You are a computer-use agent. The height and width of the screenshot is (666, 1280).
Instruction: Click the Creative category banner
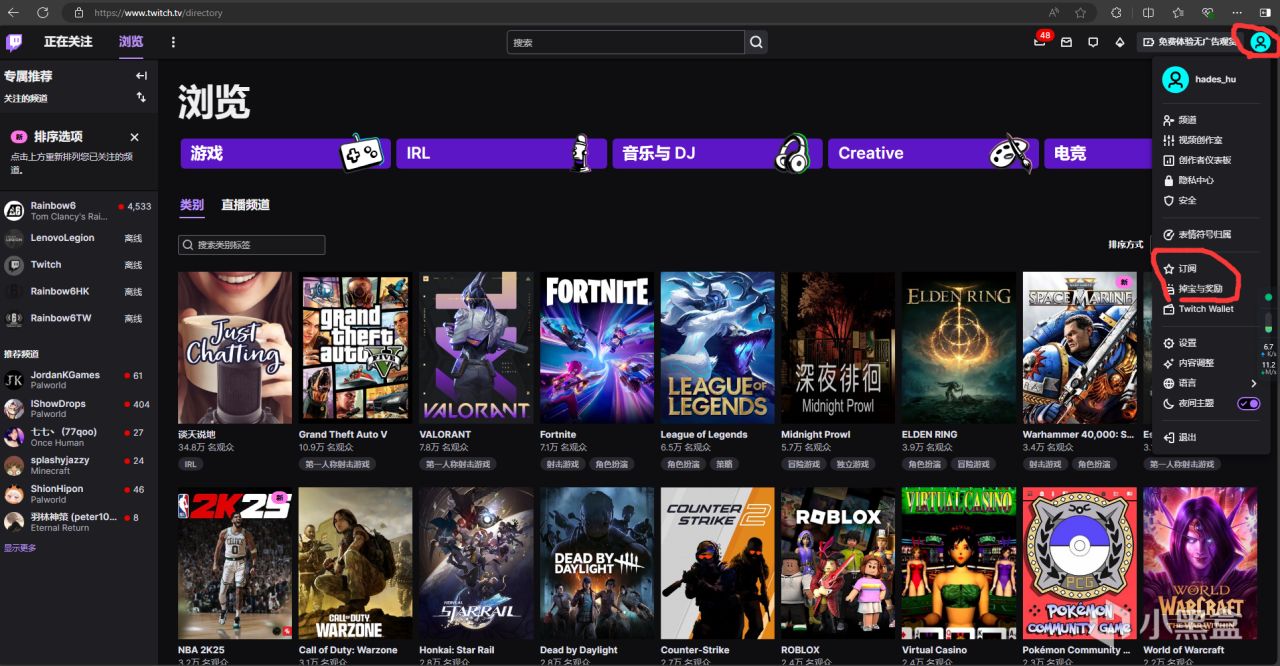click(933, 153)
